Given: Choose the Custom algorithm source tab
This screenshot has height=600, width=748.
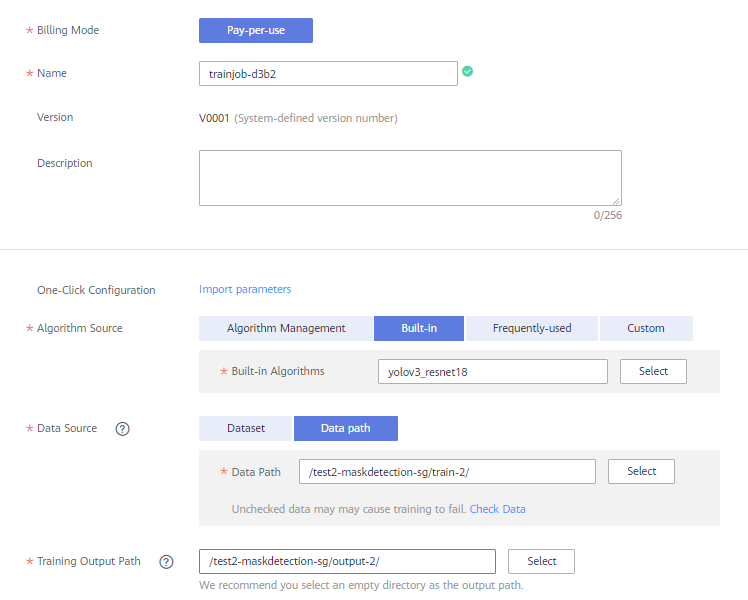Looking at the screenshot, I should 646,328.
